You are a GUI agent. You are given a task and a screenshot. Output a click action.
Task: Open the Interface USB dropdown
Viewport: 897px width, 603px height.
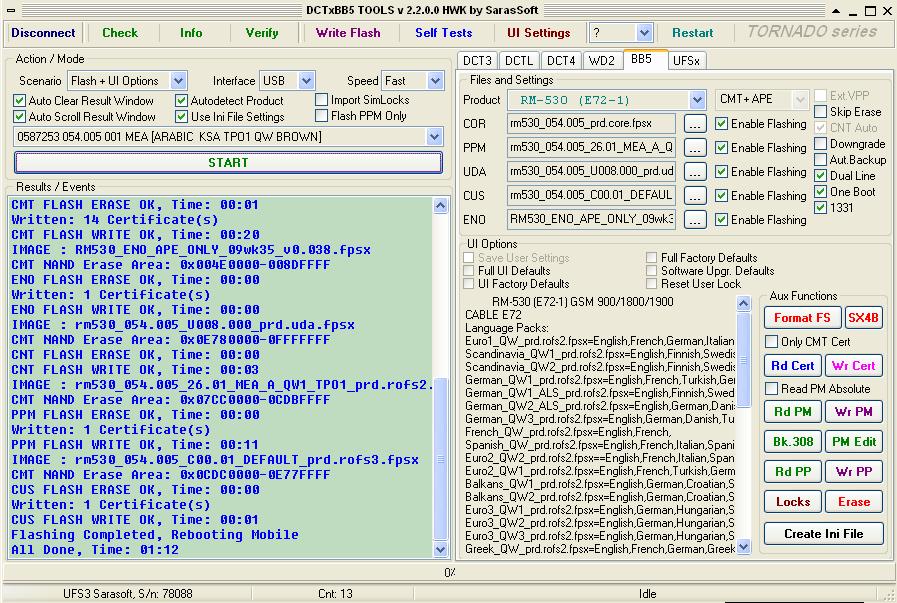click(306, 81)
